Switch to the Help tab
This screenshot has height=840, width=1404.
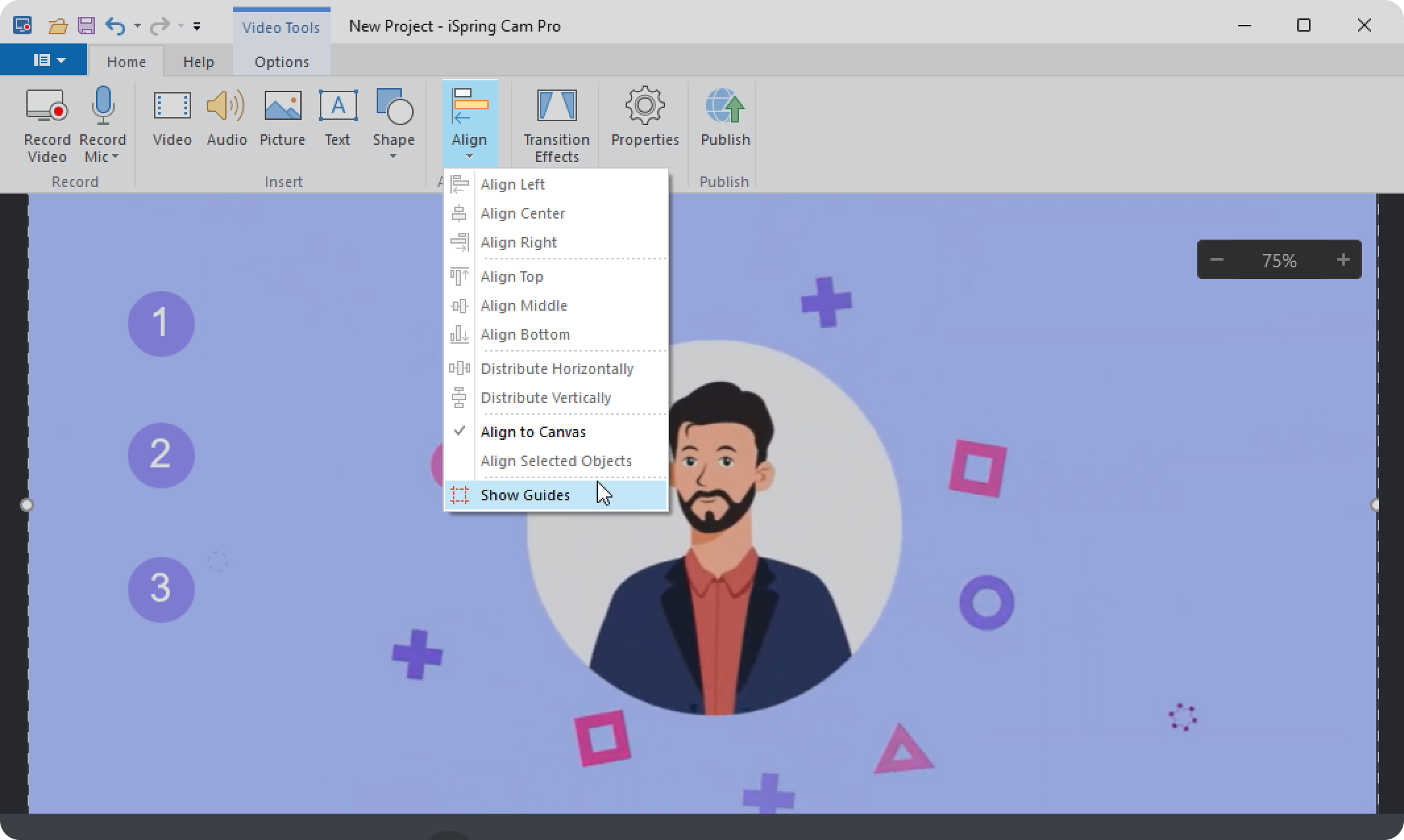(198, 62)
